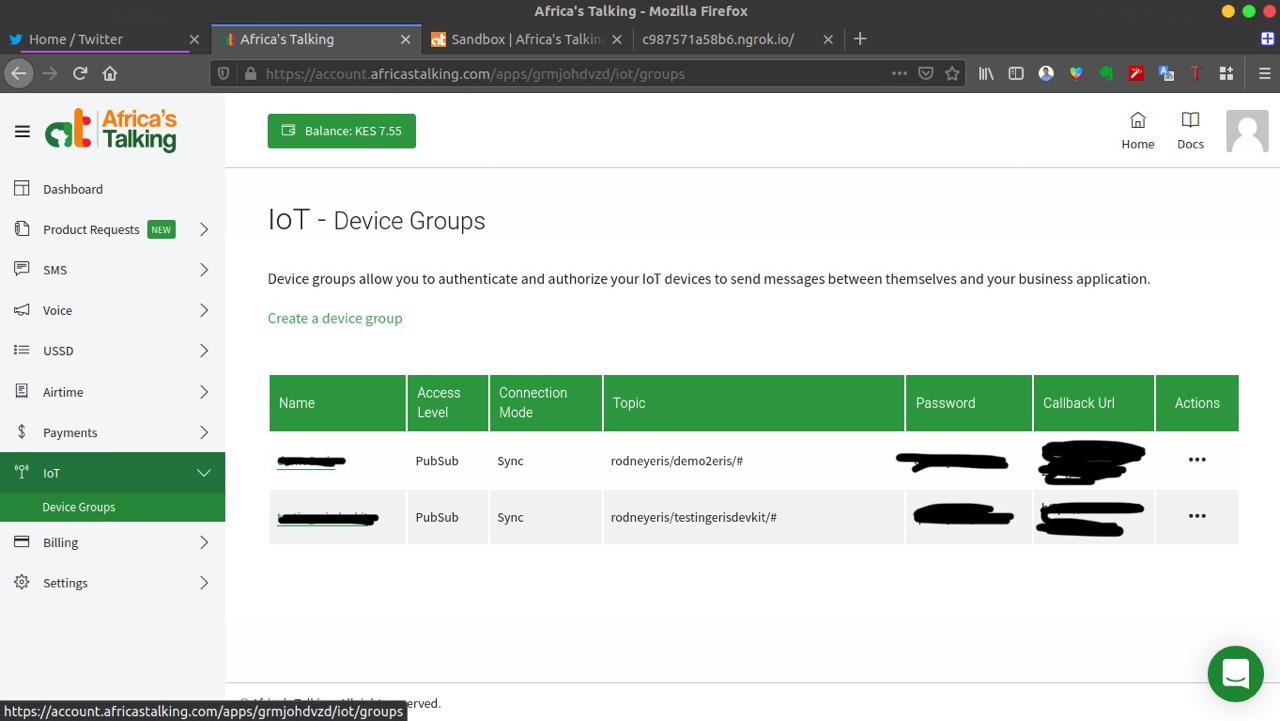This screenshot has width=1280, height=721.
Task: Expand the Payments menu chevron
Action: point(204,432)
